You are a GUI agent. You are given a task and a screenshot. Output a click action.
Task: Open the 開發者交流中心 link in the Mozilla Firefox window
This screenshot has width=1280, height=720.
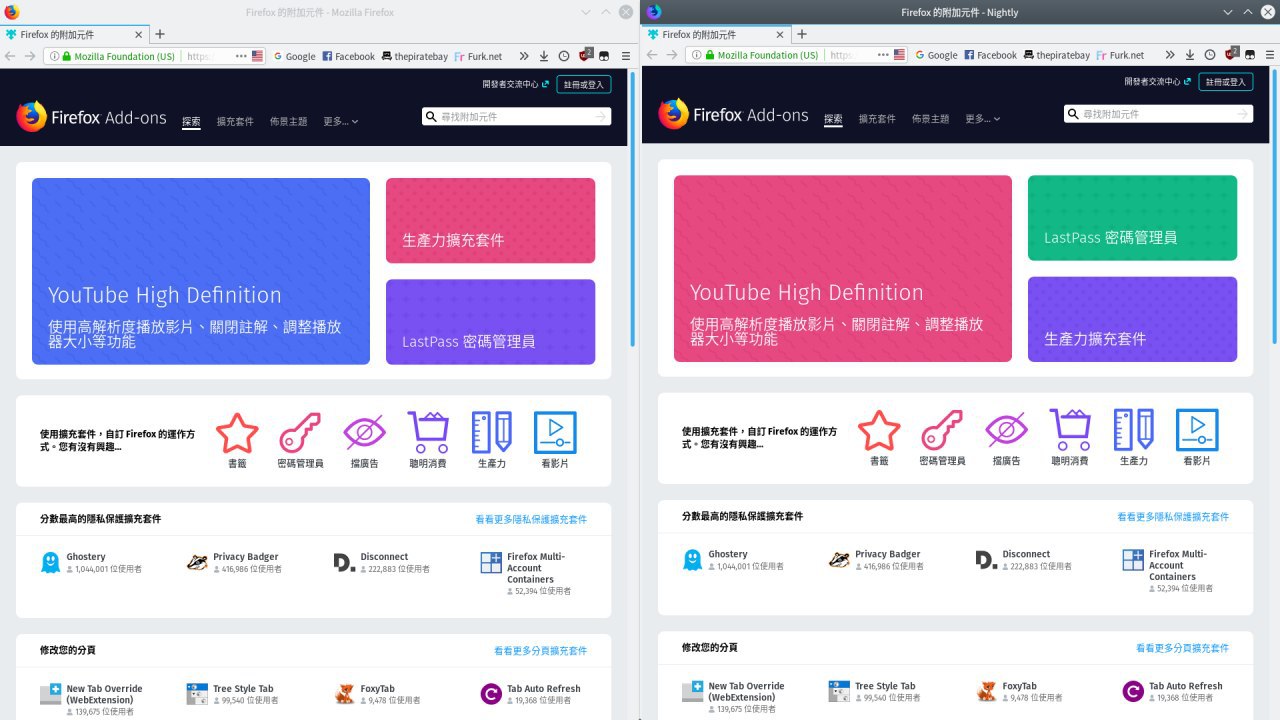click(515, 85)
